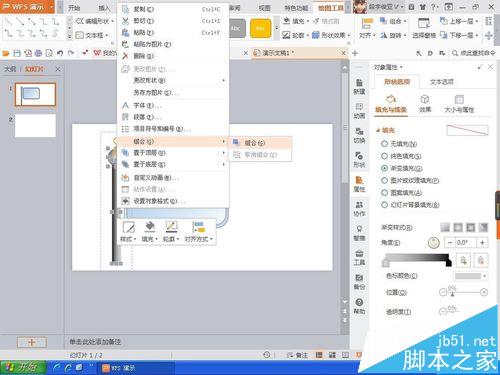Viewport: 500px width, 375px height.
Task: Click the Windows 开始 Start button
Action: click(x=23, y=368)
